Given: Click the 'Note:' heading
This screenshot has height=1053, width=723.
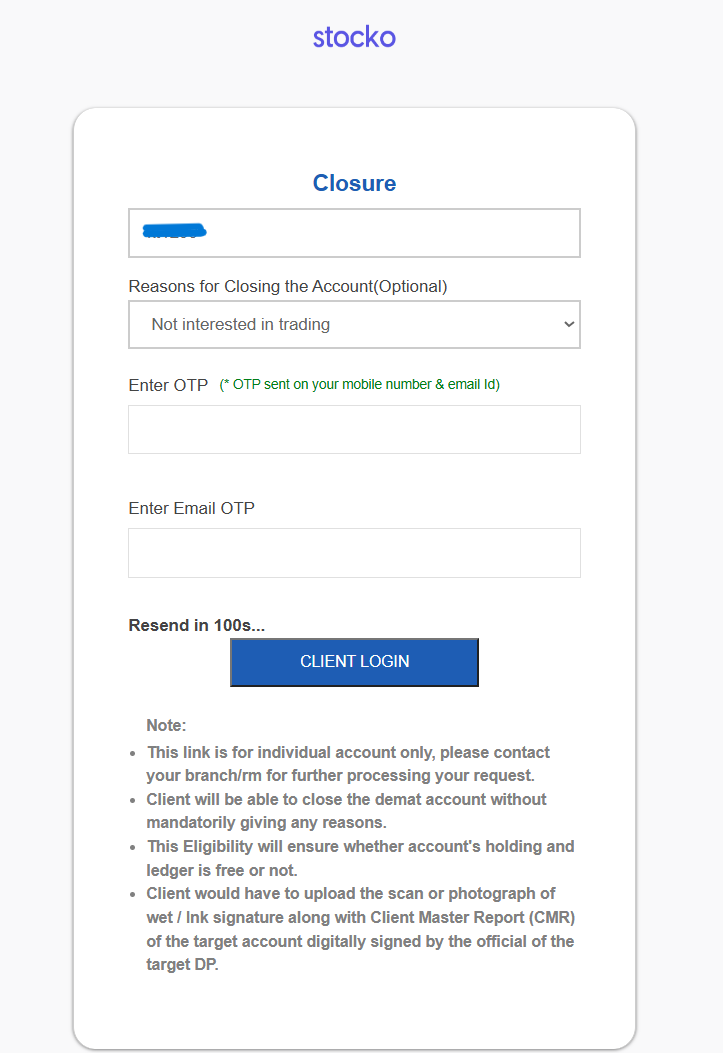Looking at the screenshot, I should click(167, 725).
